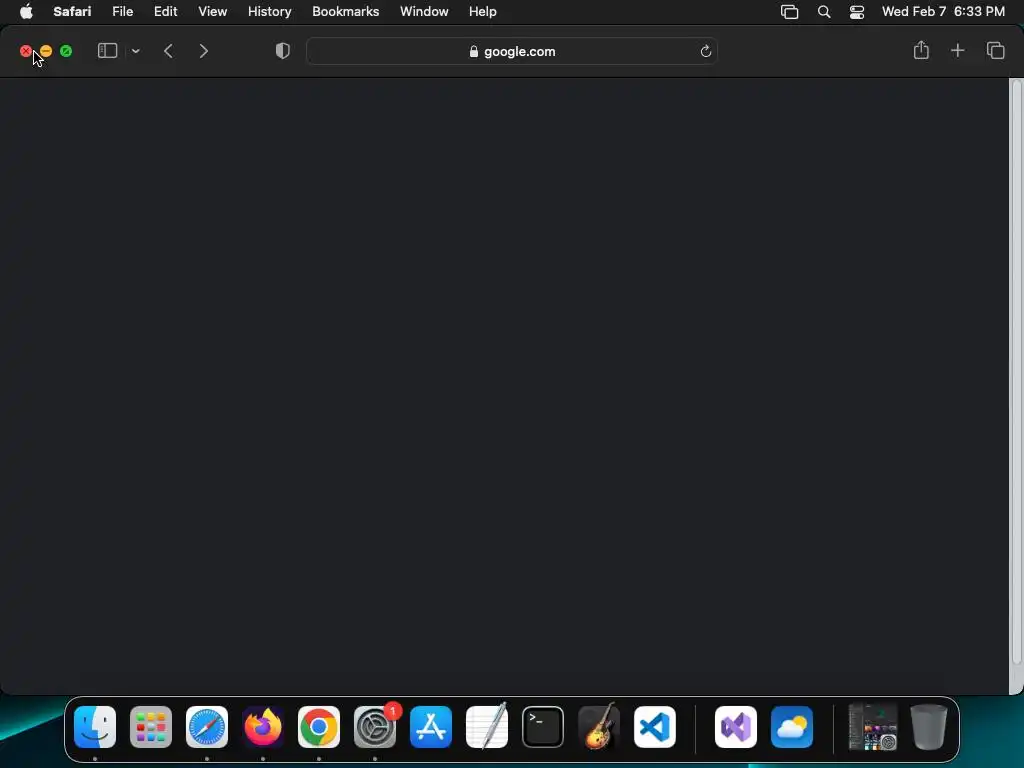Click the green full screen window button
The width and height of the screenshot is (1024, 768).
66,51
